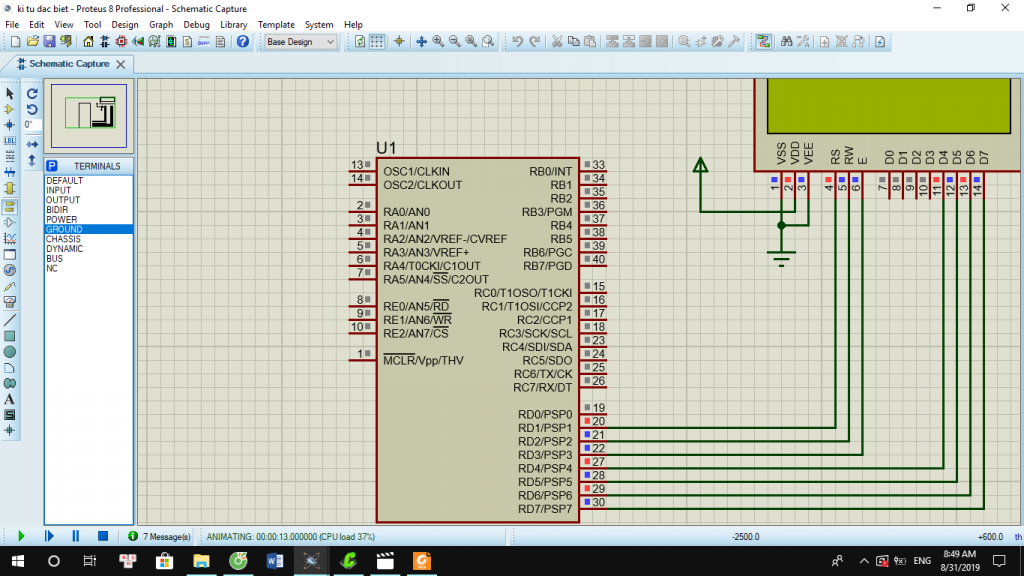Toggle the wire autorouter button
The height and width of the screenshot is (576, 1024).
pos(764,42)
